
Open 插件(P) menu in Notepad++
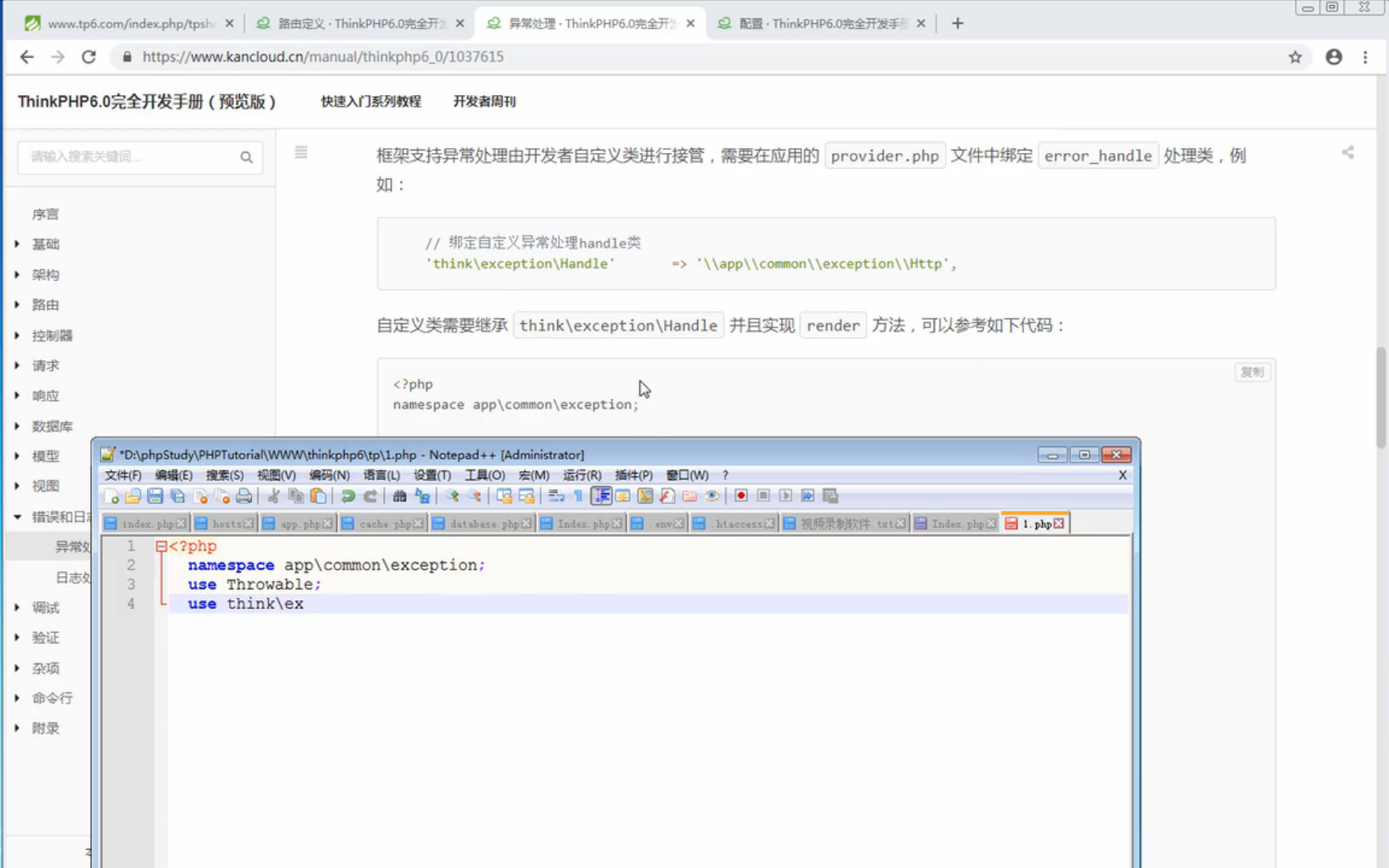[633, 475]
